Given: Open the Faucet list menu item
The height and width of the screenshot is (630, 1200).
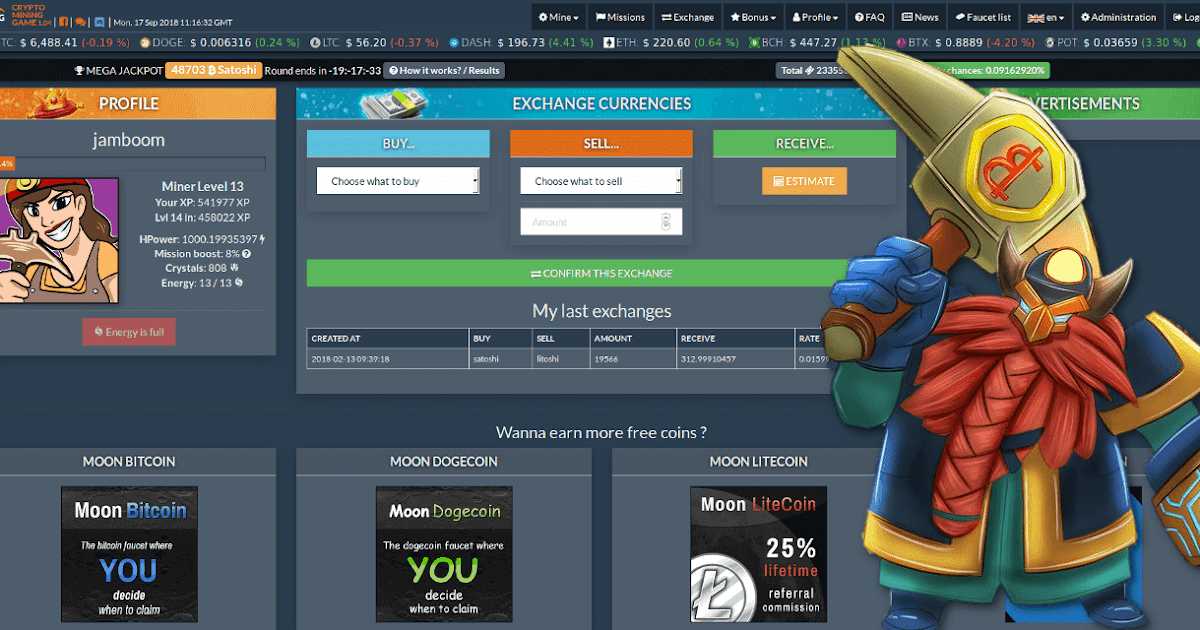Looking at the screenshot, I should point(983,17).
